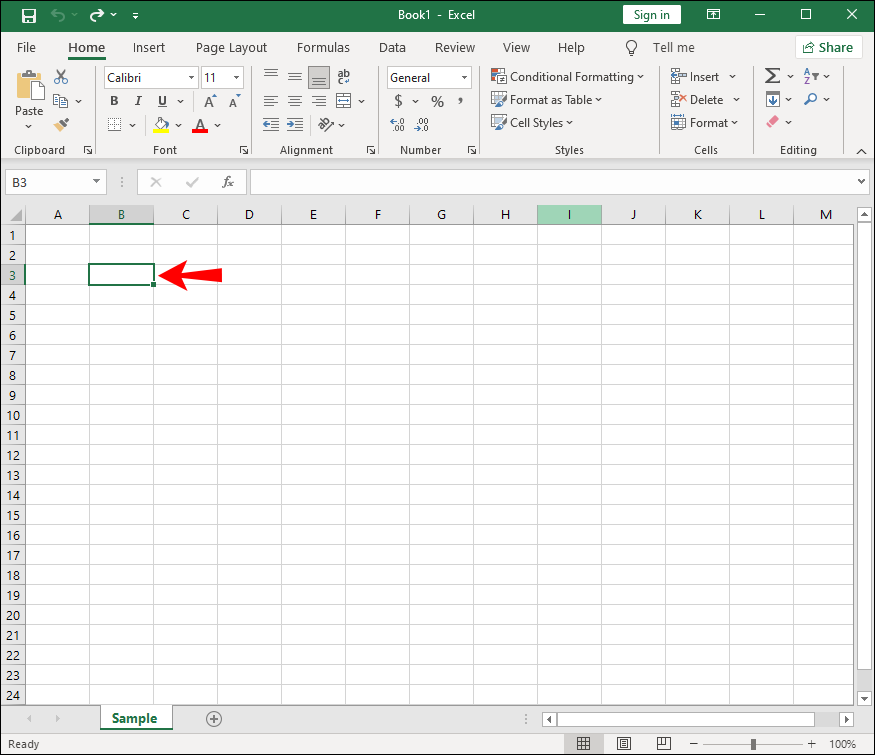This screenshot has width=875, height=755.
Task: Apply Accounting dollar format
Action: pyautogui.click(x=398, y=101)
